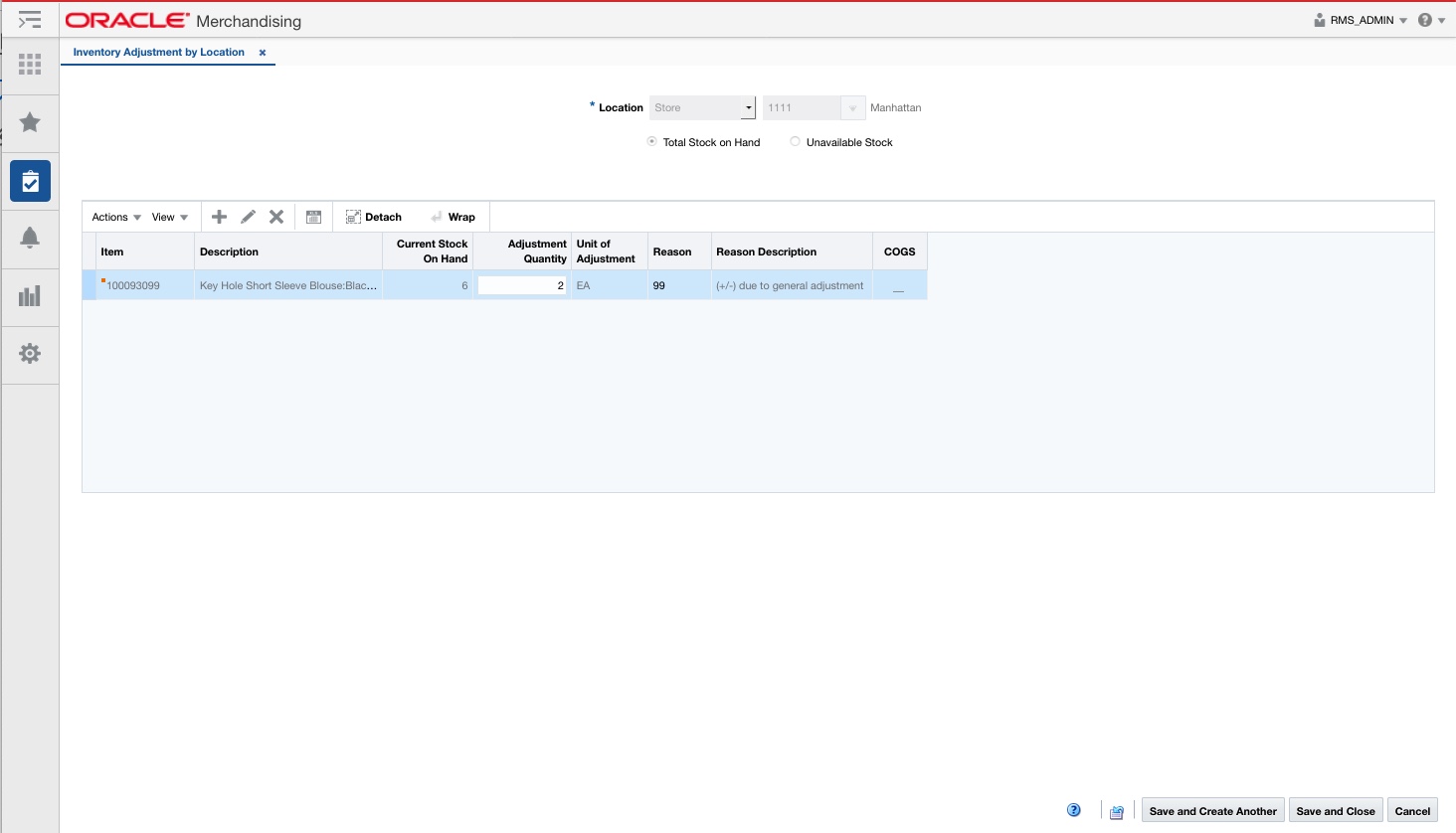The height and width of the screenshot is (833, 1456).
Task: Click the Save and Close button
Action: (1336, 810)
